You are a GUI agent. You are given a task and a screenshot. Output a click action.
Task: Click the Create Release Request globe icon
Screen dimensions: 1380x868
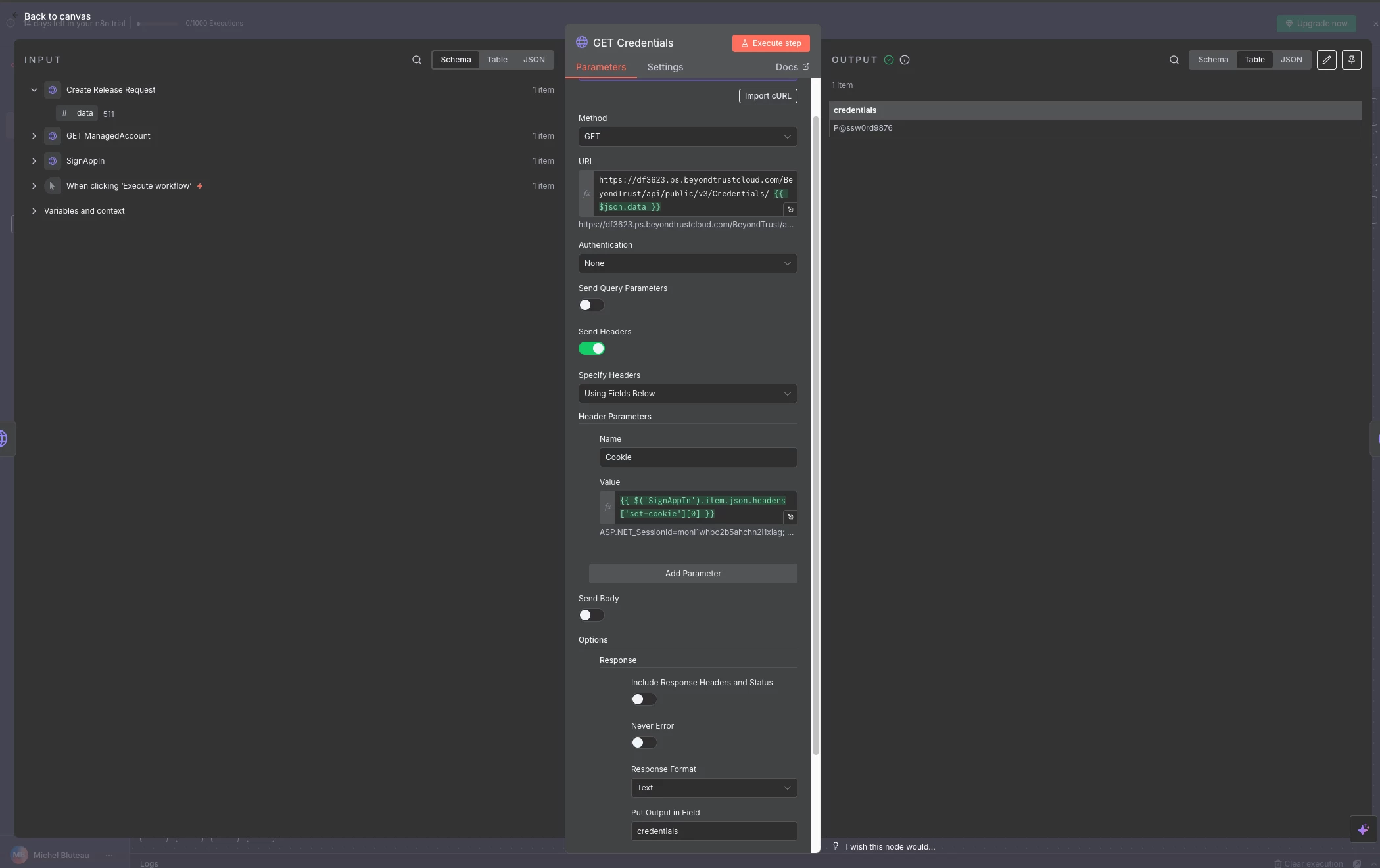53,90
